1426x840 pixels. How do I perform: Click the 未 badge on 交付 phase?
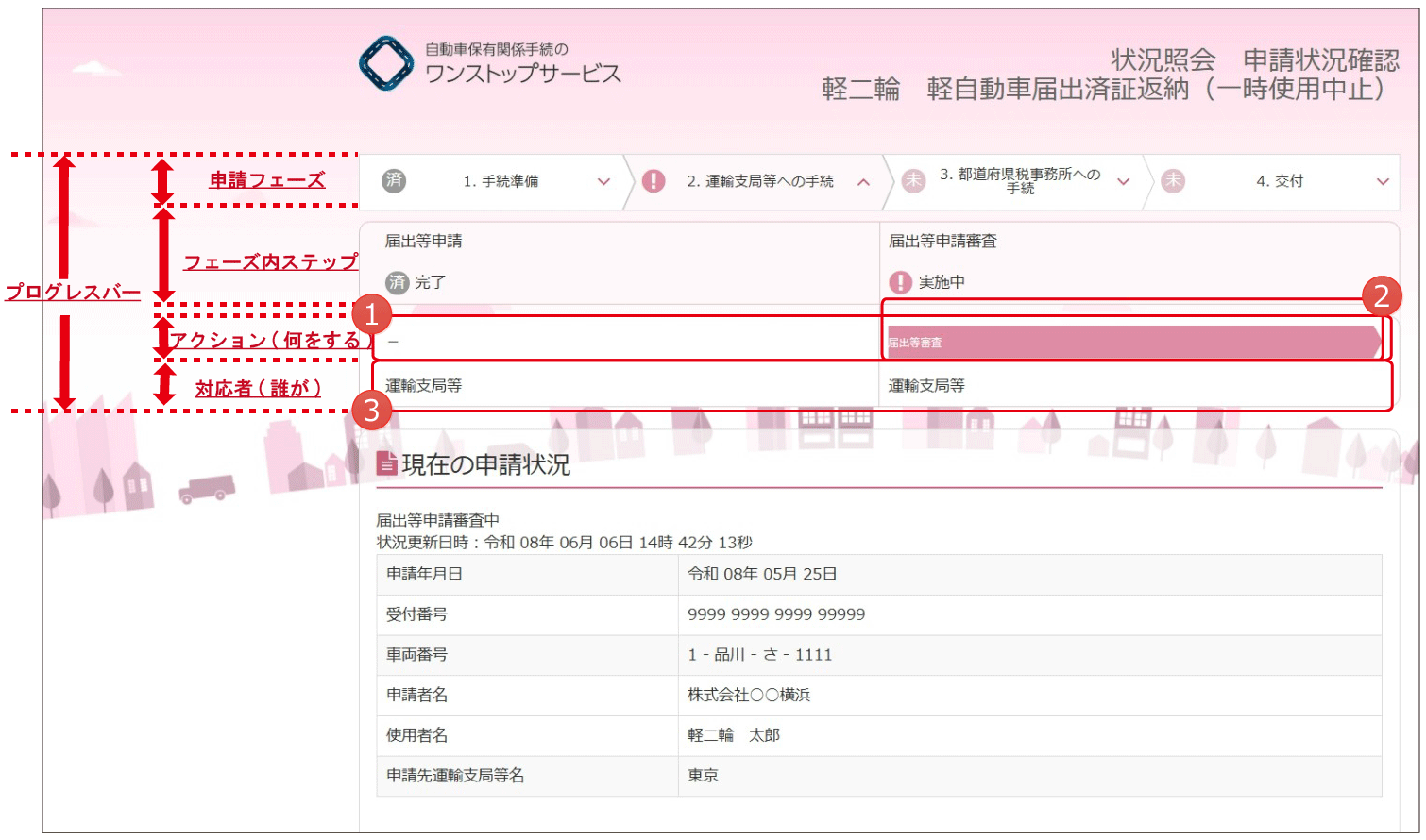(1173, 181)
